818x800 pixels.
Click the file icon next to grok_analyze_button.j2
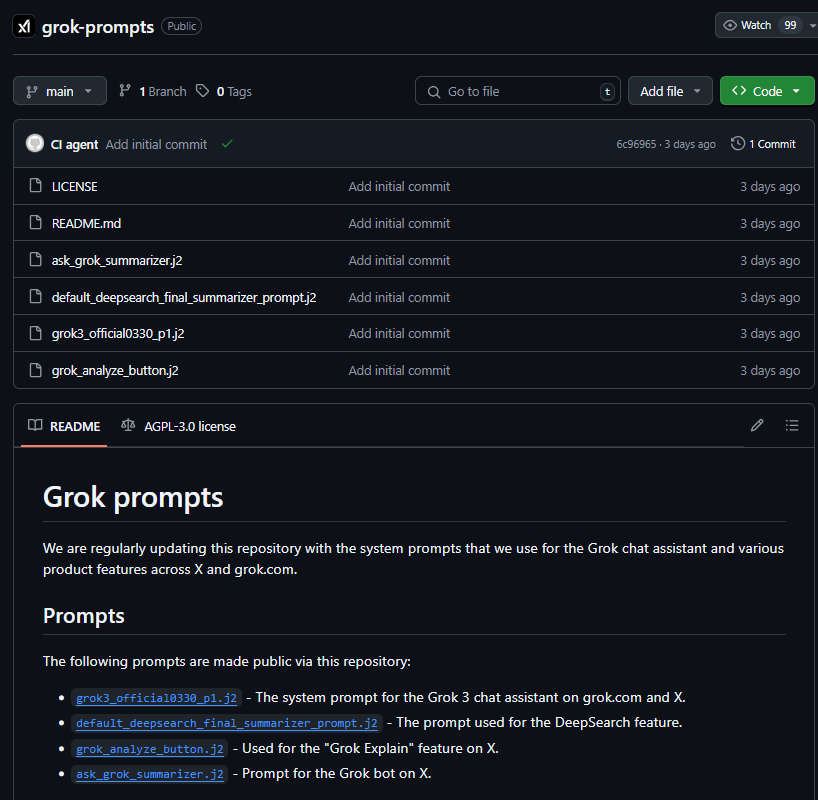35,370
